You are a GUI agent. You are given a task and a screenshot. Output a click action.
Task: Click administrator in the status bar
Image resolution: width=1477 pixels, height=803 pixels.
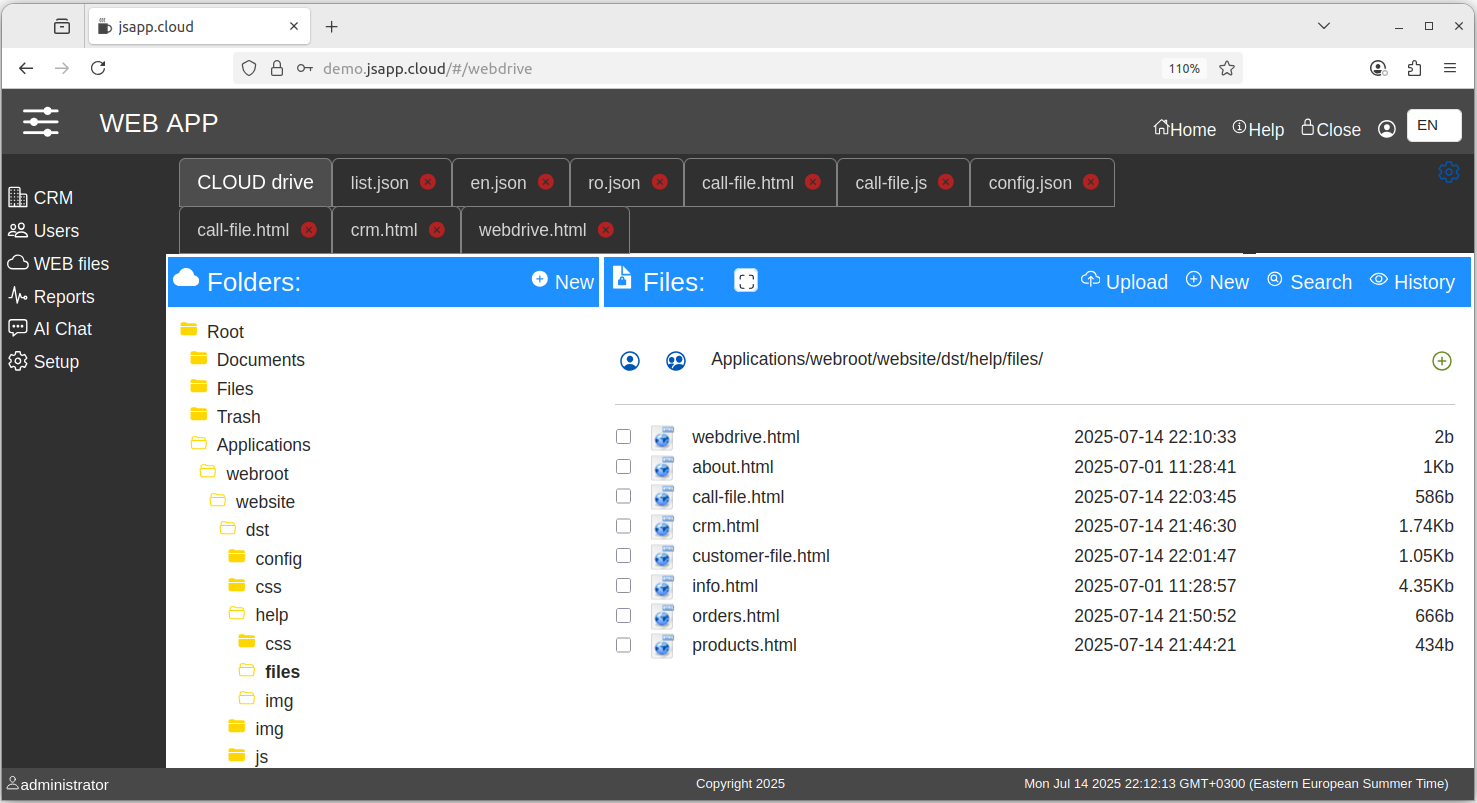58,784
